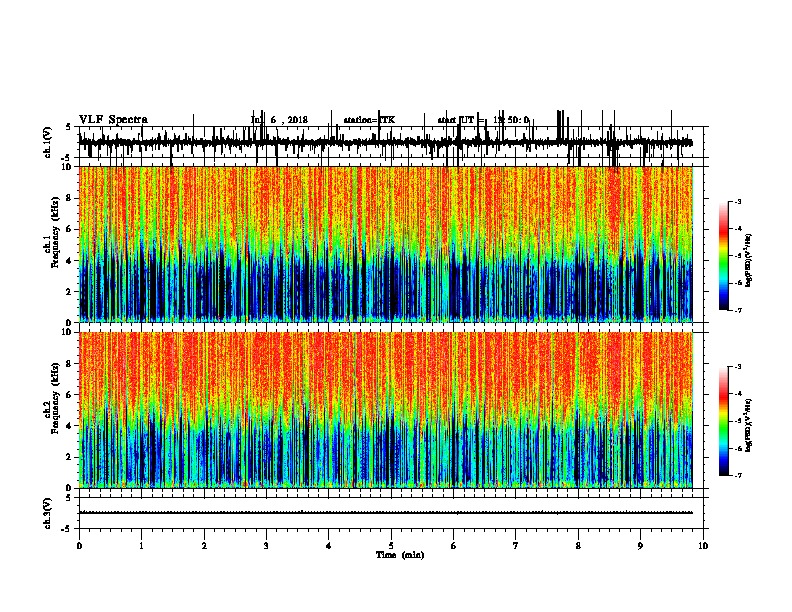Viewport: 792px width, 612px height.
Task: Click the ch.3(V) waveform axis label
Action: coord(48,513)
